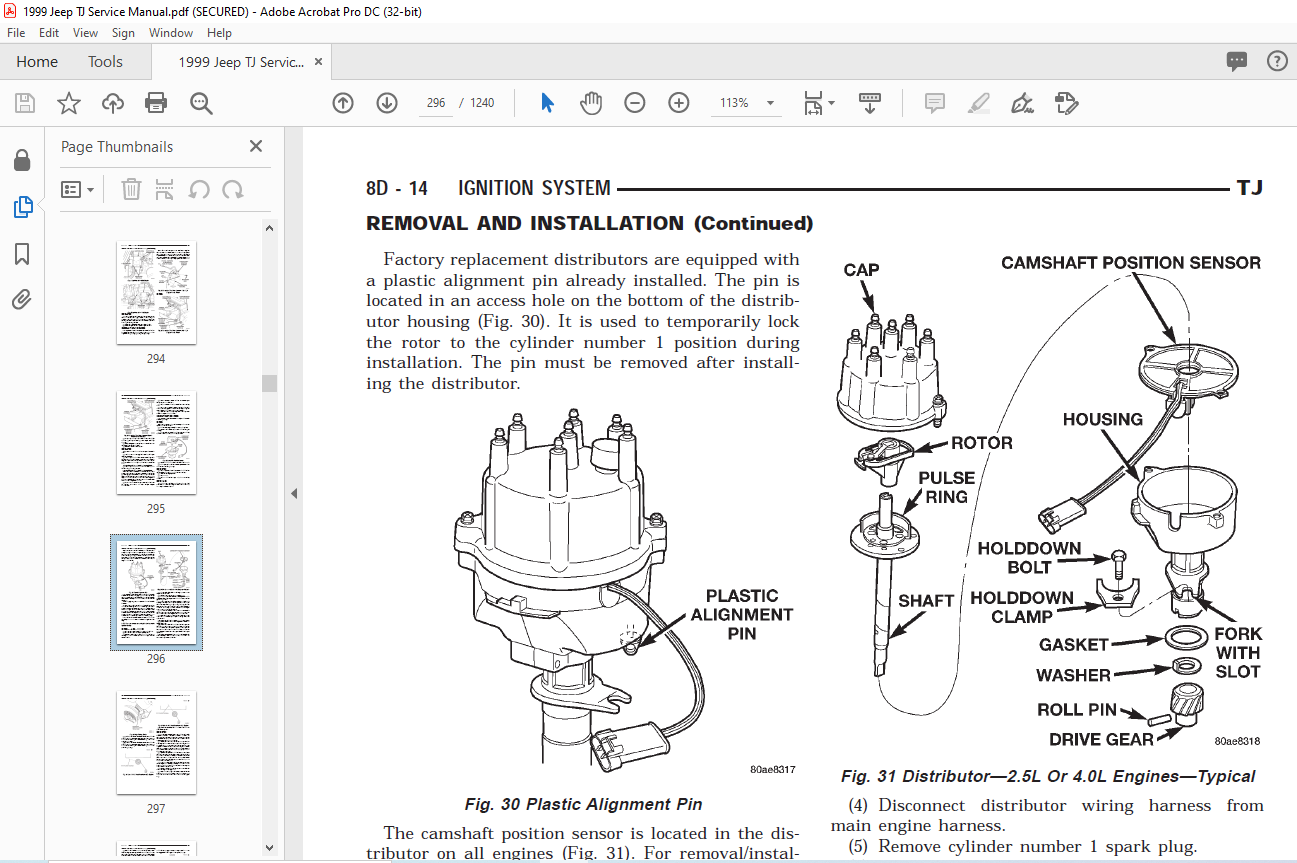Select page 296 thumbnail
The image size is (1297, 863).
156,592
